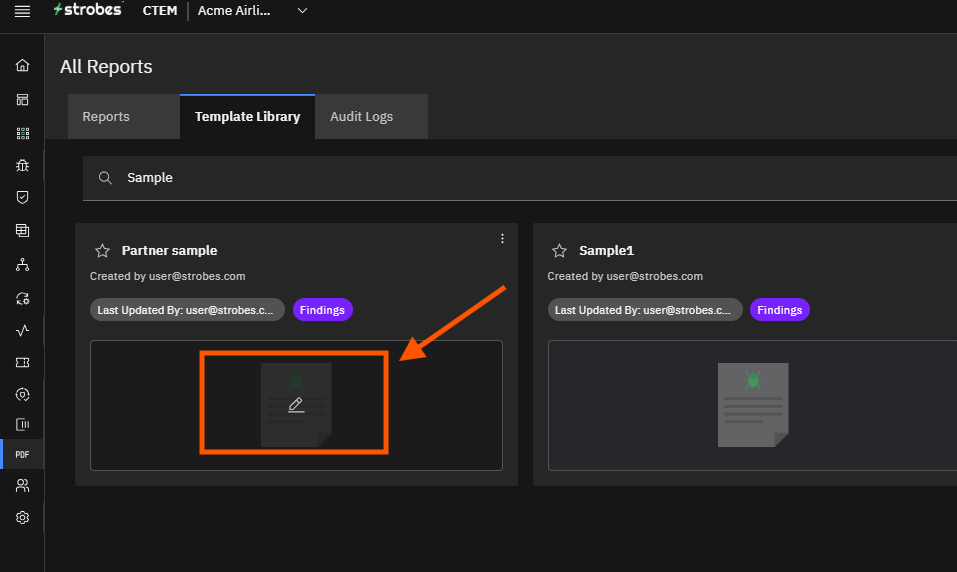The height and width of the screenshot is (572, 957).
Task: Open the target scan sidebar icon
Action: [23, 394]
